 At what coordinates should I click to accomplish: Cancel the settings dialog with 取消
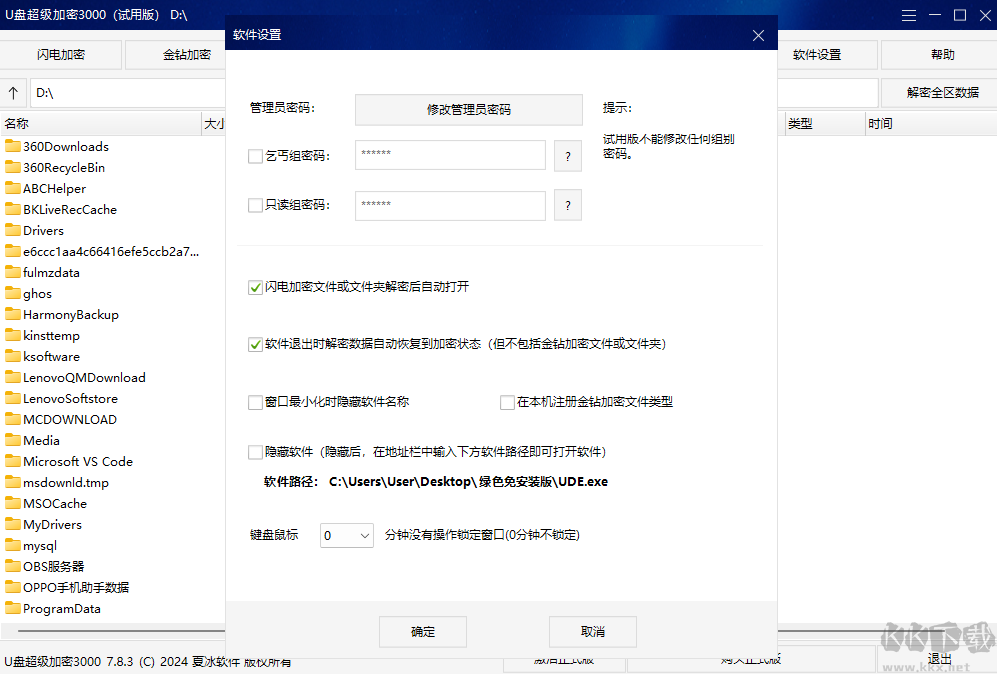tap(592, 631)
